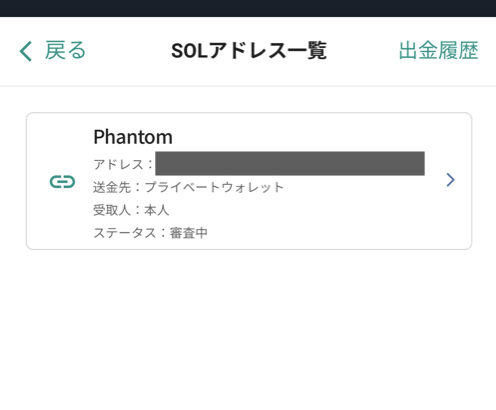Click the dark top status bar
The width and height of the screenshot is (496, 410).
tap(248, 8)
